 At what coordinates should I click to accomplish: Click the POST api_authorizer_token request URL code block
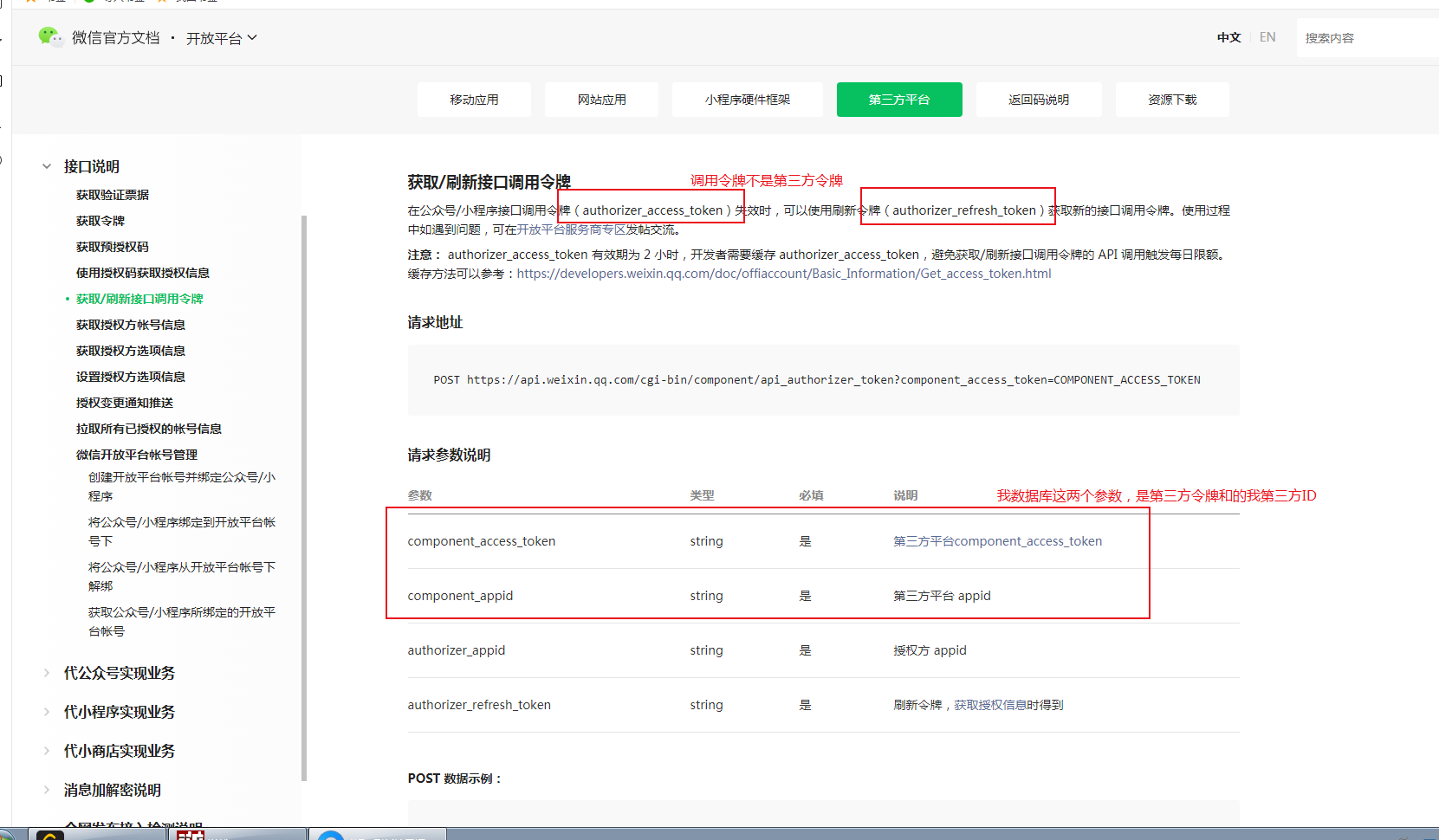point(823,380)
